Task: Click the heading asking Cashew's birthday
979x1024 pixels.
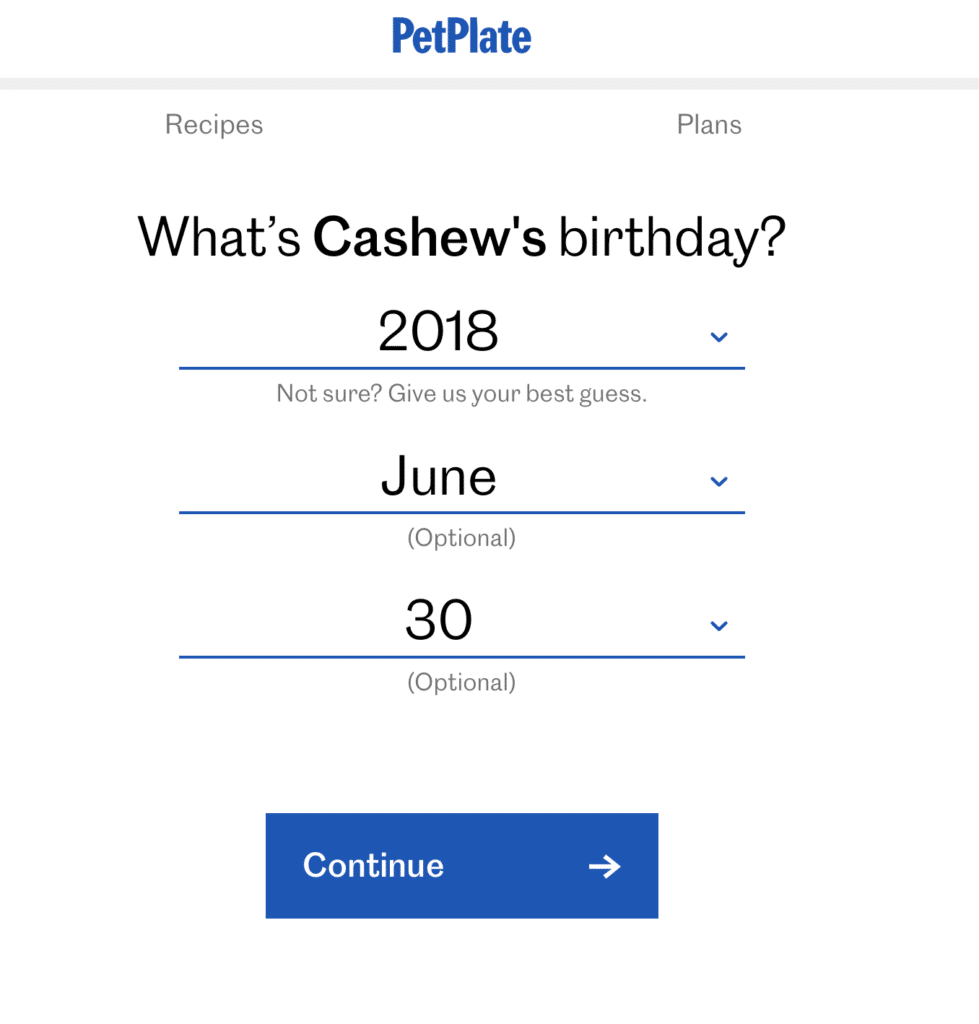Action: [461, 237]
